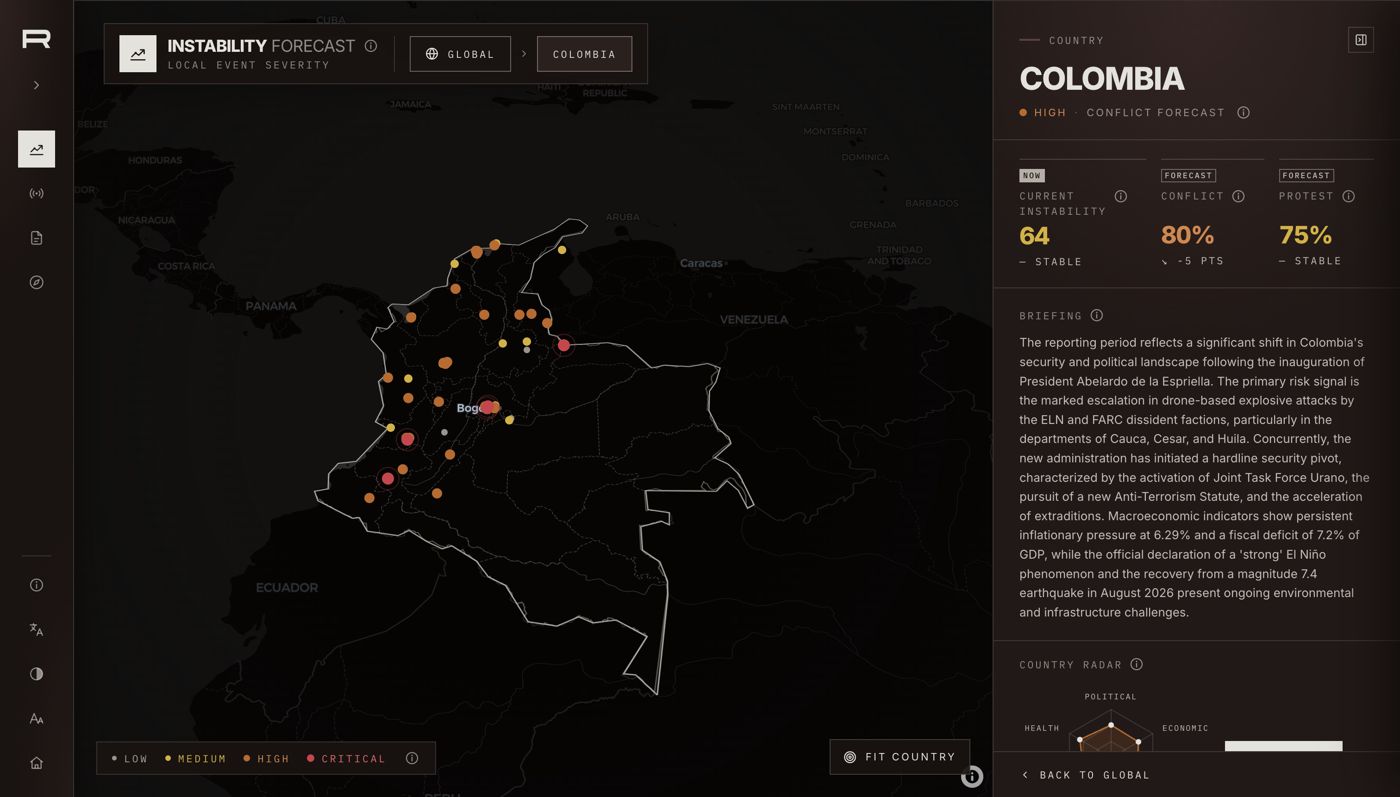Click the Fit Country button
Viewport: 1400px width, 797px height.
point(900,757)
